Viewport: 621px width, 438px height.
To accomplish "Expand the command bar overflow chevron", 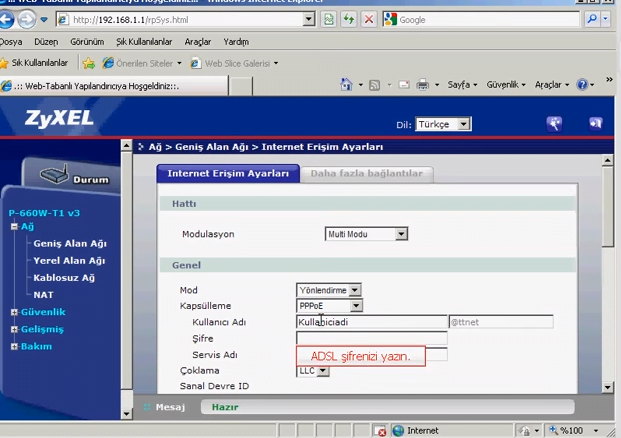I will tap(609, 80).
